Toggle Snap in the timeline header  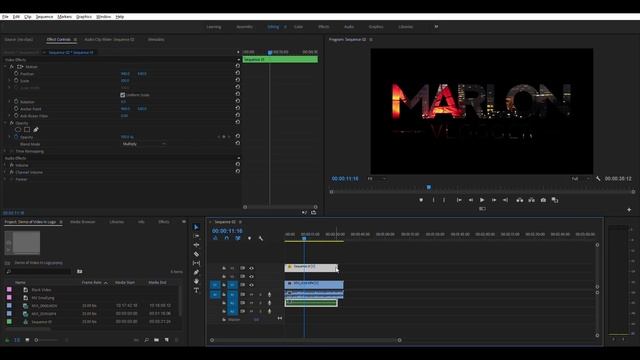pyautogui.click(x=227, y=238)
